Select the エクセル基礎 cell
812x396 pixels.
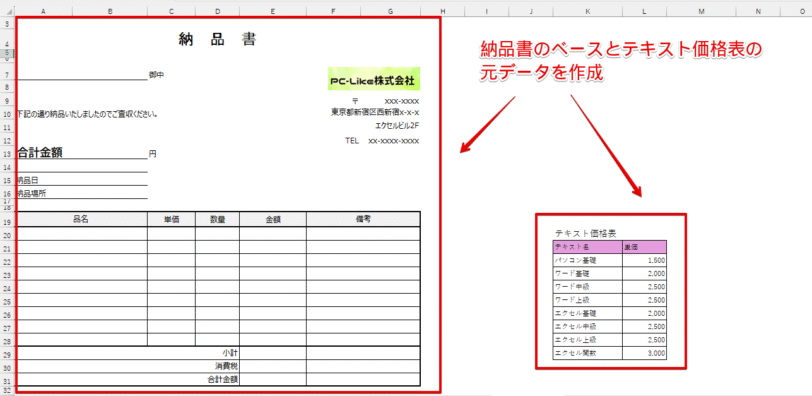(587, 314)
